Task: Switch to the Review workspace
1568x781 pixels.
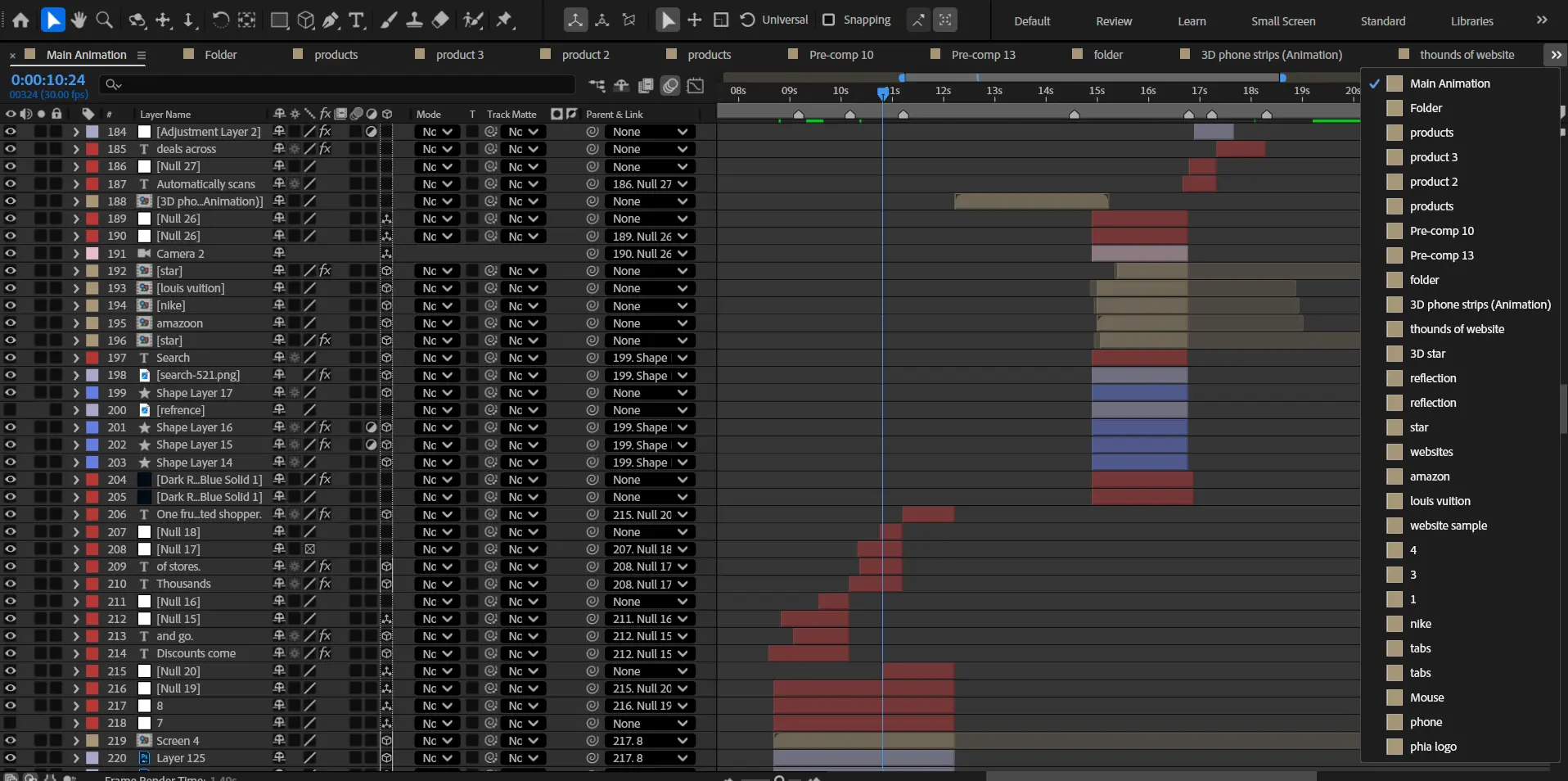Action: (x=1114, y=21)
